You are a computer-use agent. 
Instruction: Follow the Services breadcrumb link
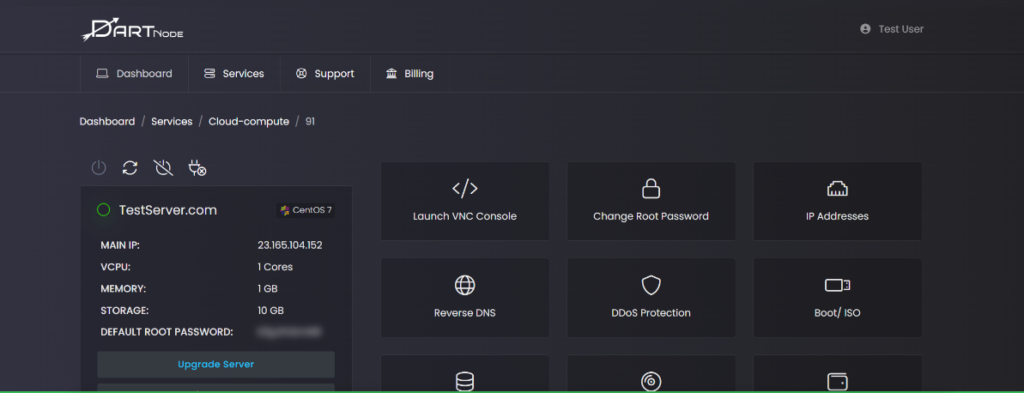click(172, 121)
